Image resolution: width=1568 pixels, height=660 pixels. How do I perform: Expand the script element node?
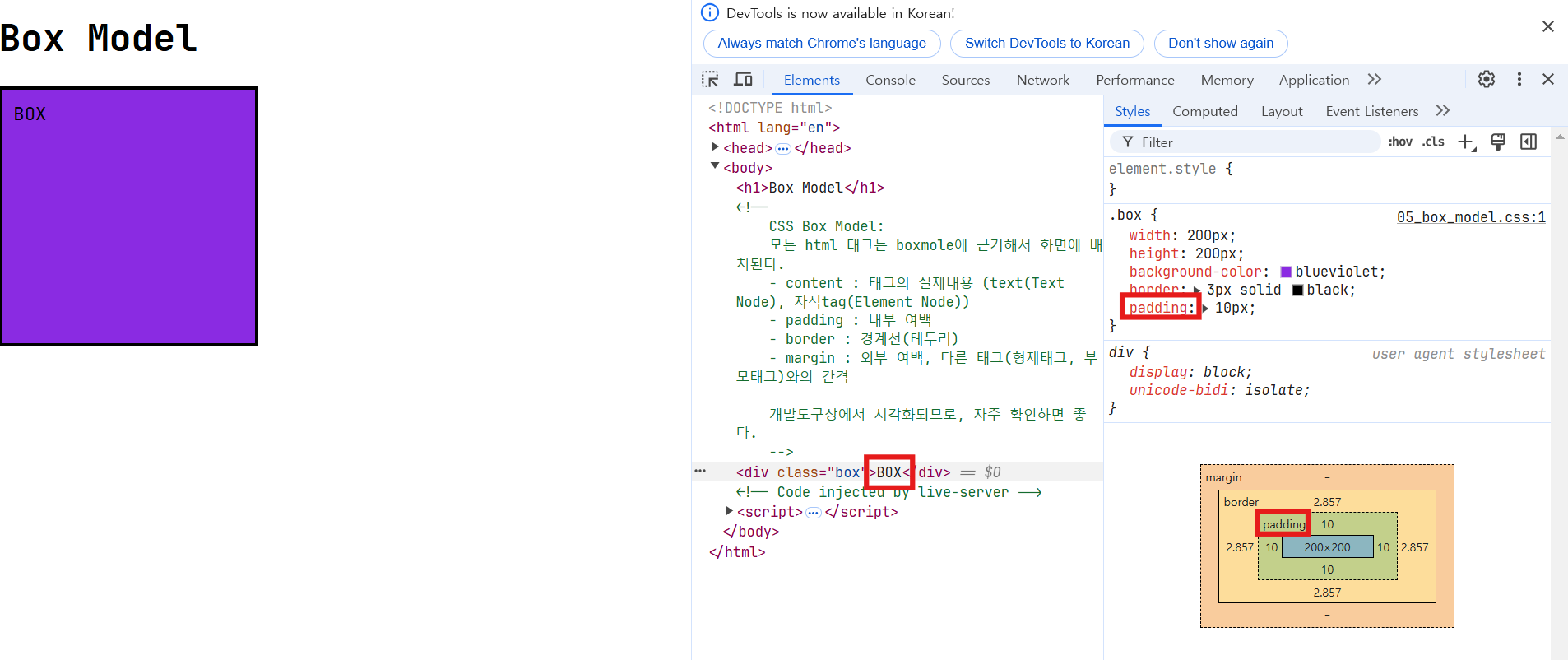click(729, 511)
